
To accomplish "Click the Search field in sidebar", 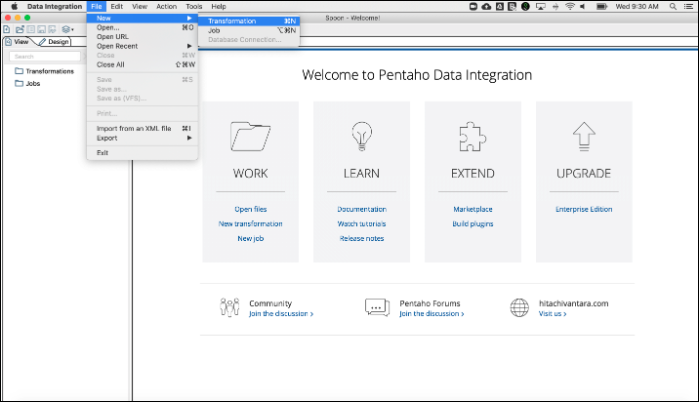I will point(44,56).
